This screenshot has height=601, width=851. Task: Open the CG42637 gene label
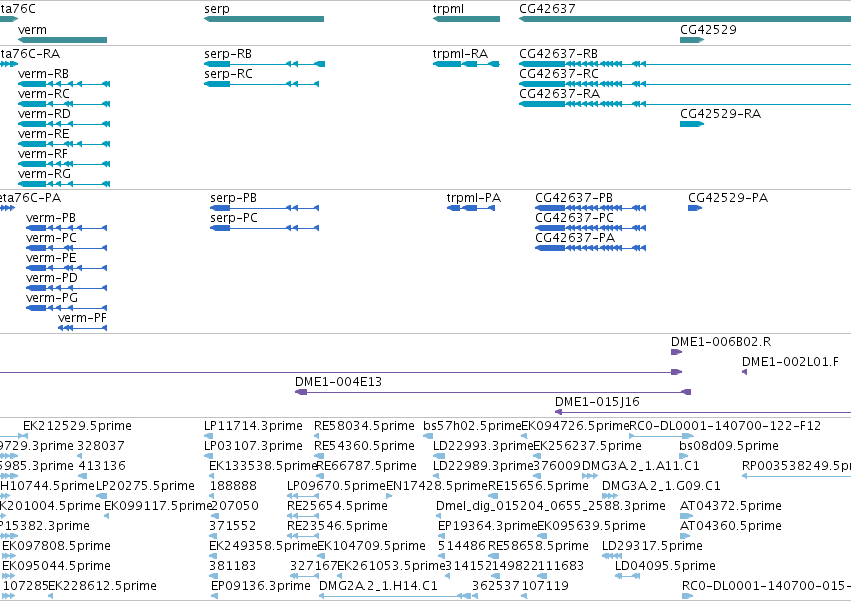point(547,9)
